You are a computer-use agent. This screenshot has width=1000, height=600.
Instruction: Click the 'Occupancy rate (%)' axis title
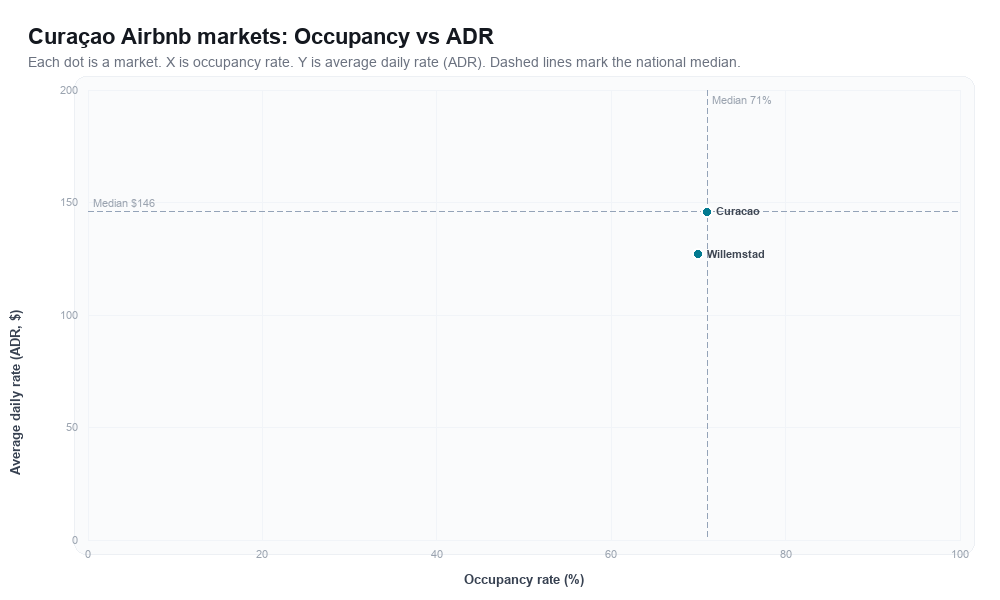(524, 580)
